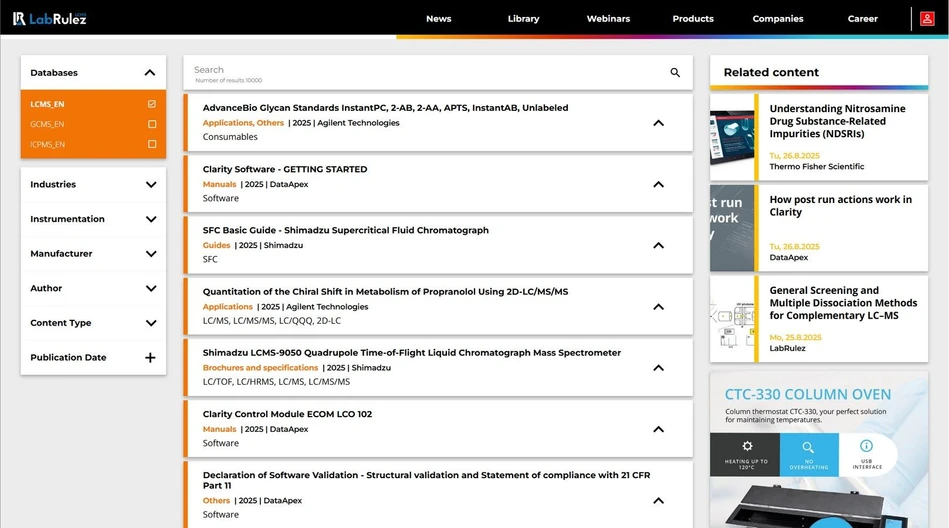Expand the Industries filter
The width and height of the screenshot is (949, 528).
tap(151, 185)
